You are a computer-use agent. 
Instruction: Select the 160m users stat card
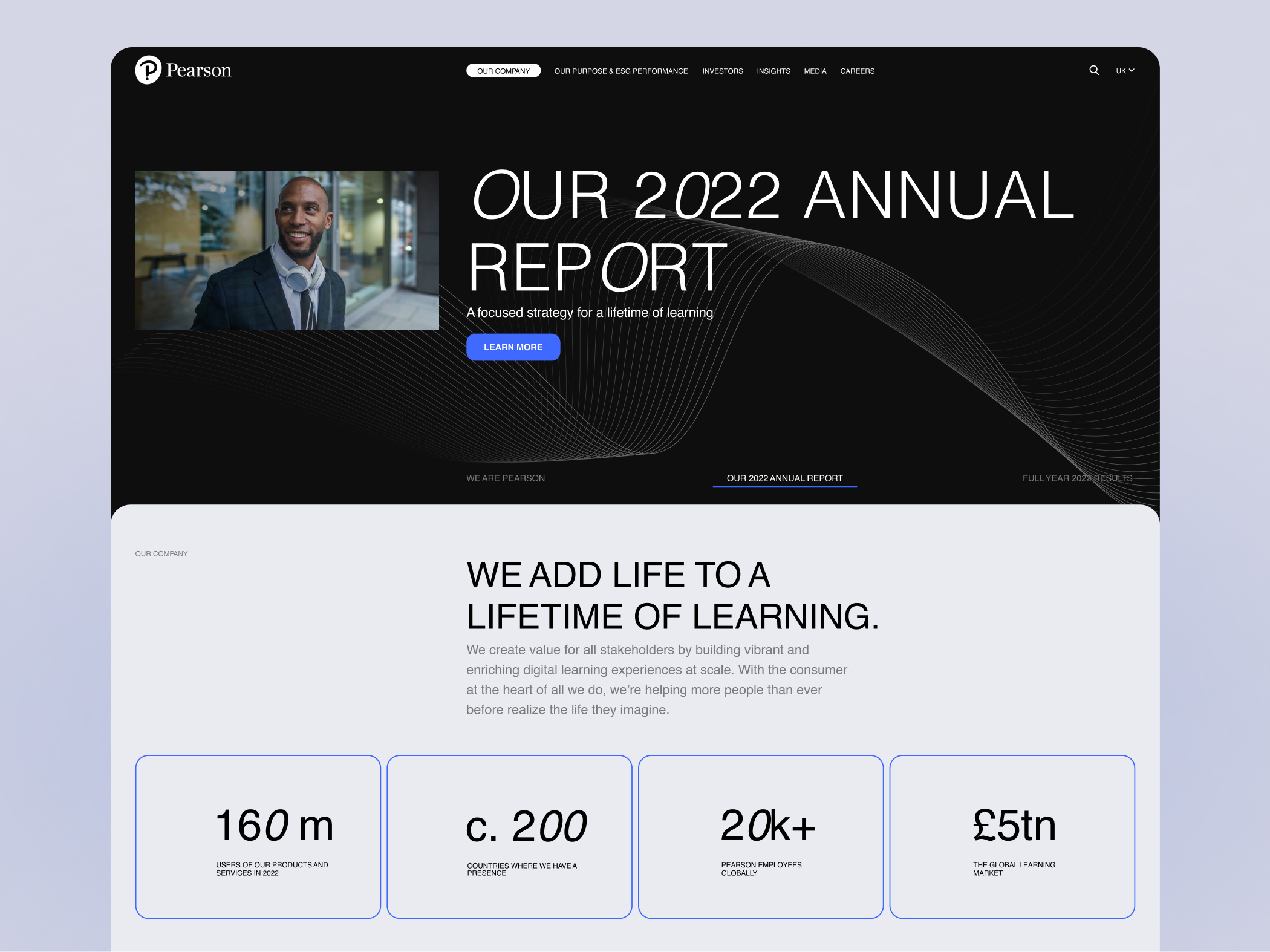[x=258, y=836]
